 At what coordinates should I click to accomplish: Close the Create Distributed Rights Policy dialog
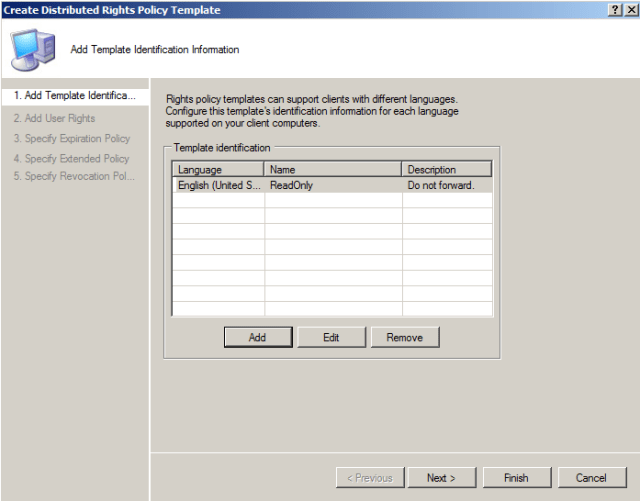(629, 9)
